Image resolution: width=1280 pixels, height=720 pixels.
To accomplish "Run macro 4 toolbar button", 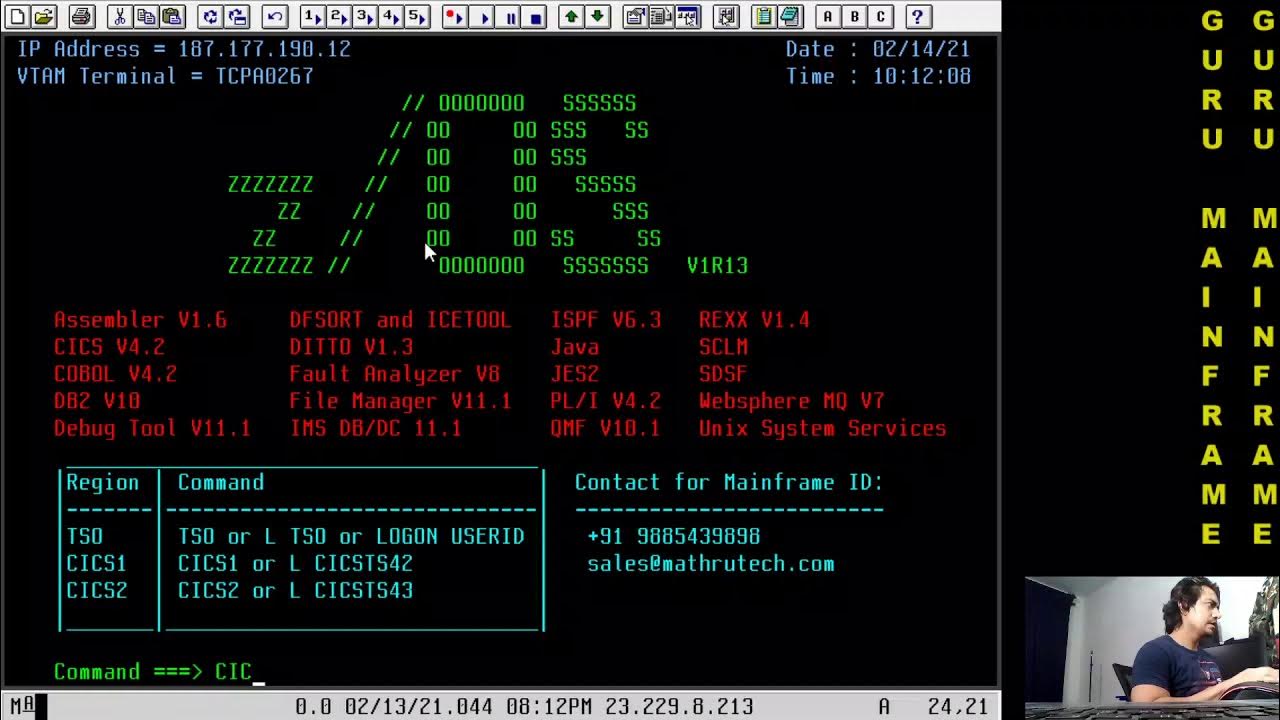I will coord(390,16).
